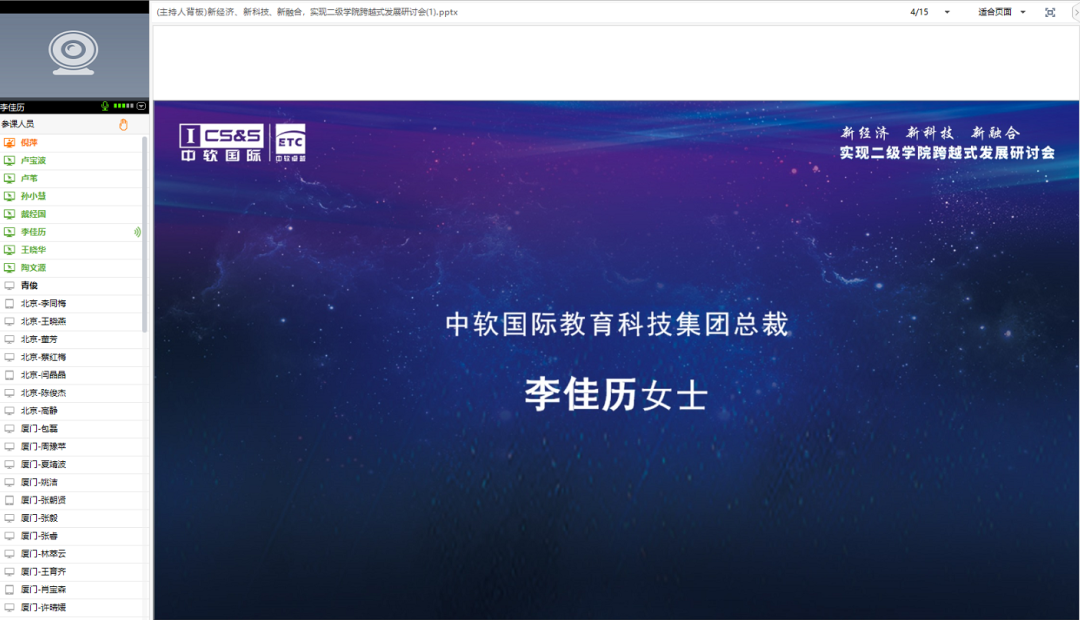Click the screen icon next to 卢宝波
The image size is (1080, 620).
pyautogui.click(x=10, y=161)
